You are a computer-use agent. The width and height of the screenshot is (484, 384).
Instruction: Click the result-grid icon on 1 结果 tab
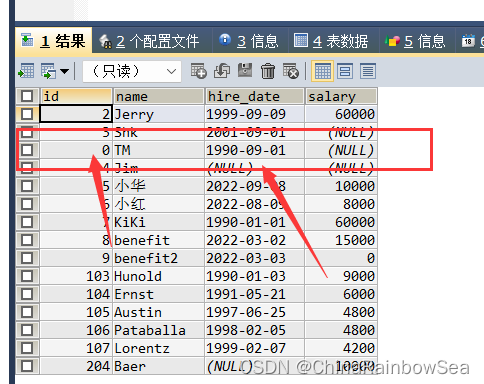pyautogui.click(x=27, y=40)
